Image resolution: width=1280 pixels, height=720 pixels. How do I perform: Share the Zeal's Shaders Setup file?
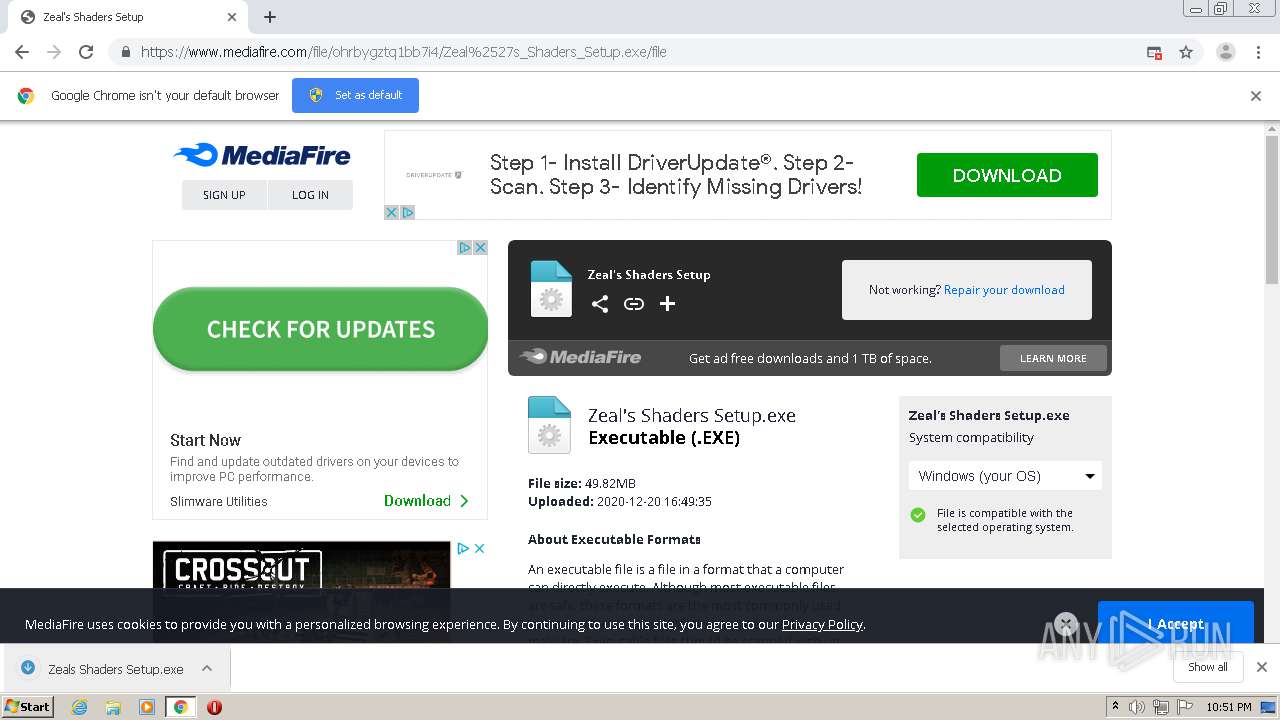[x=600, y=304]
